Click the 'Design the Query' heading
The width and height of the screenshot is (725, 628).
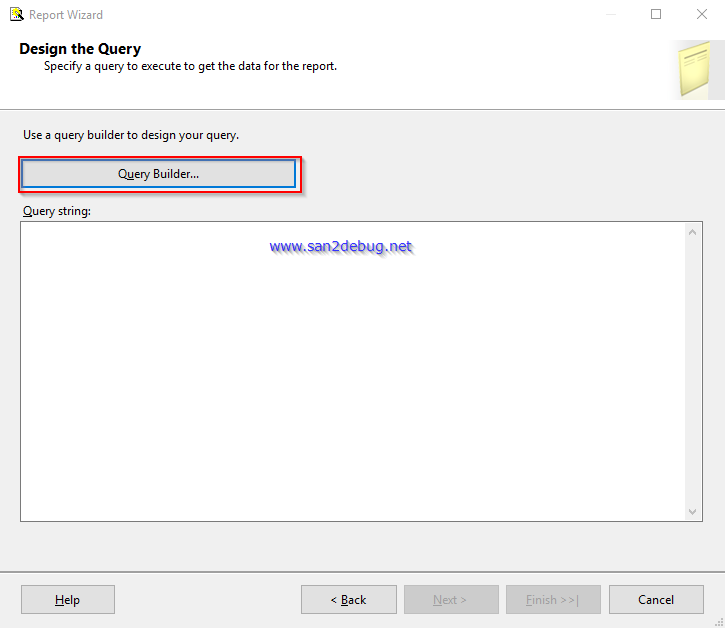(80, 49)
